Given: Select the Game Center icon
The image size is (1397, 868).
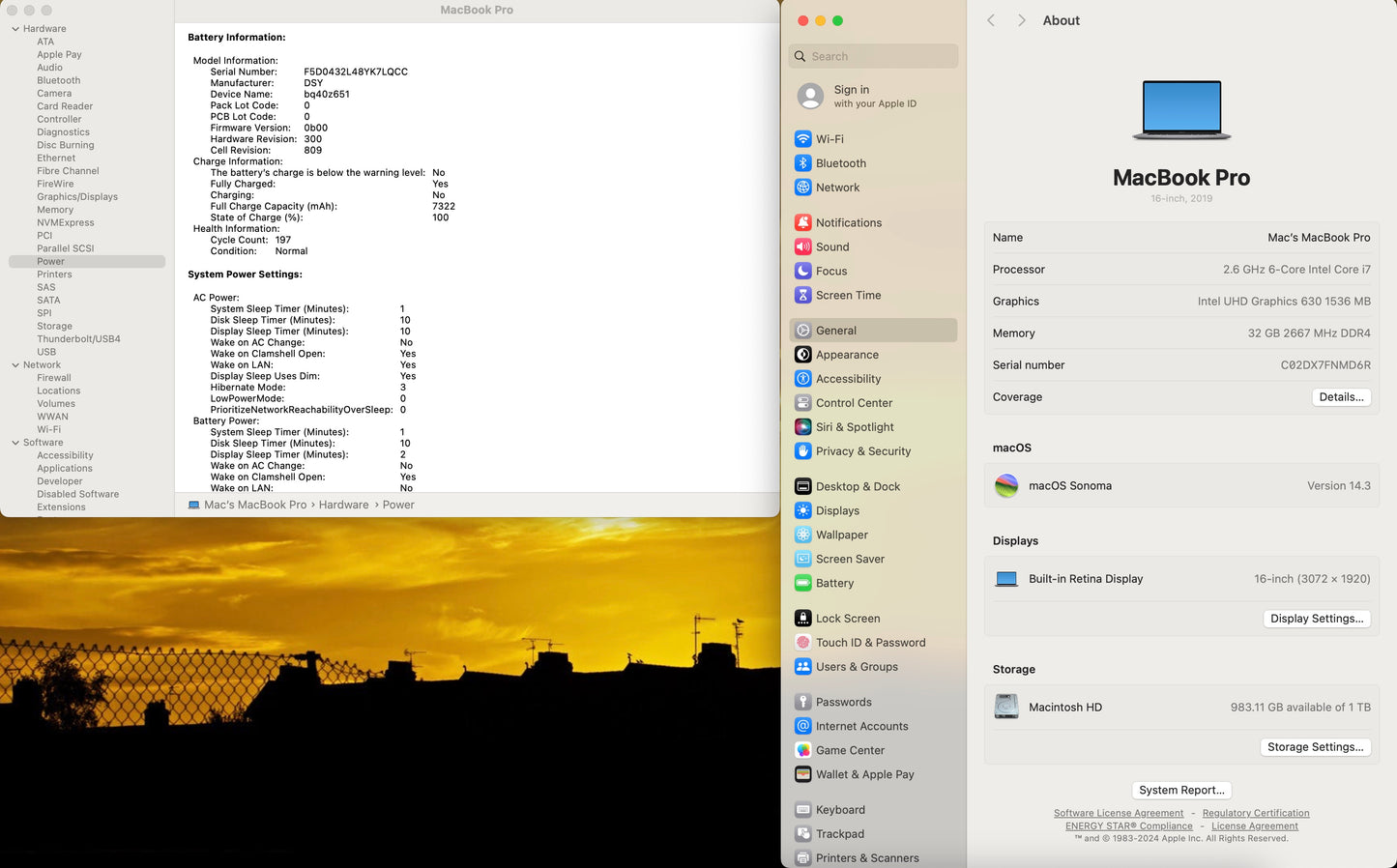Looking at the screenshot, I should pyautogui.click(x=802, y=750).
